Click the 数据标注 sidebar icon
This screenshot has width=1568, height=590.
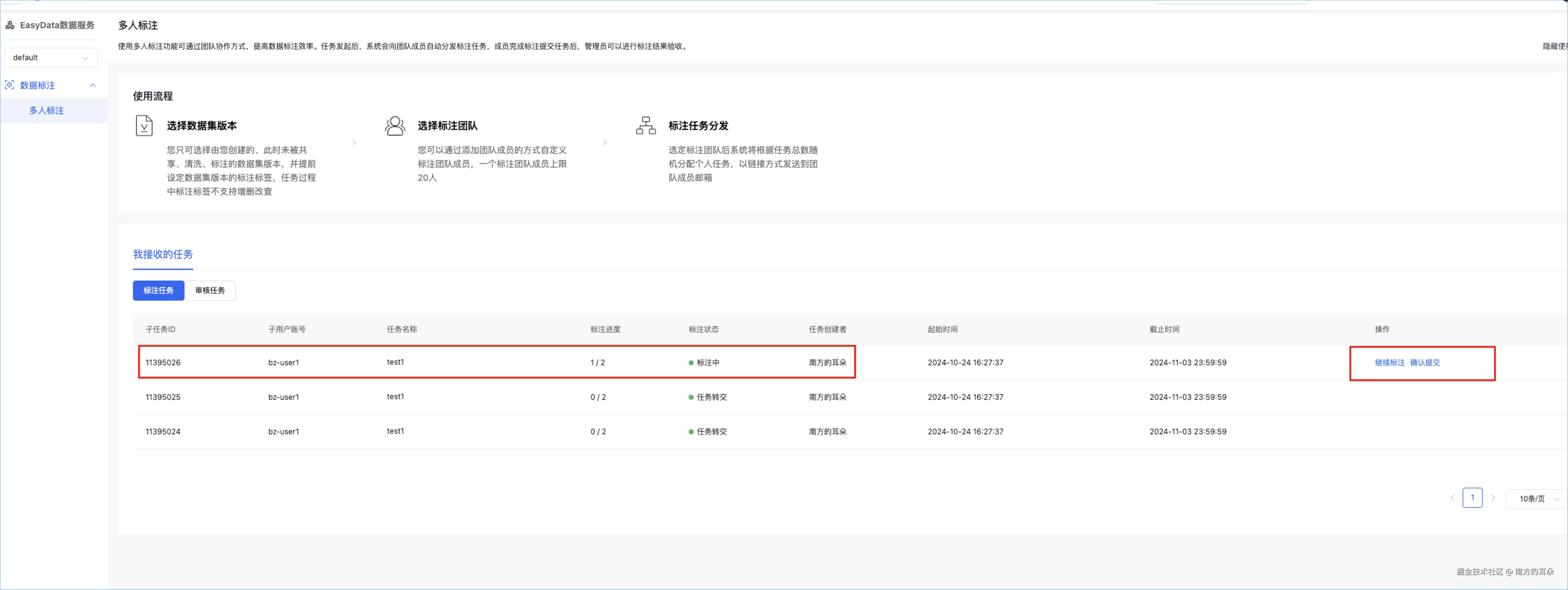click(10, 85)
